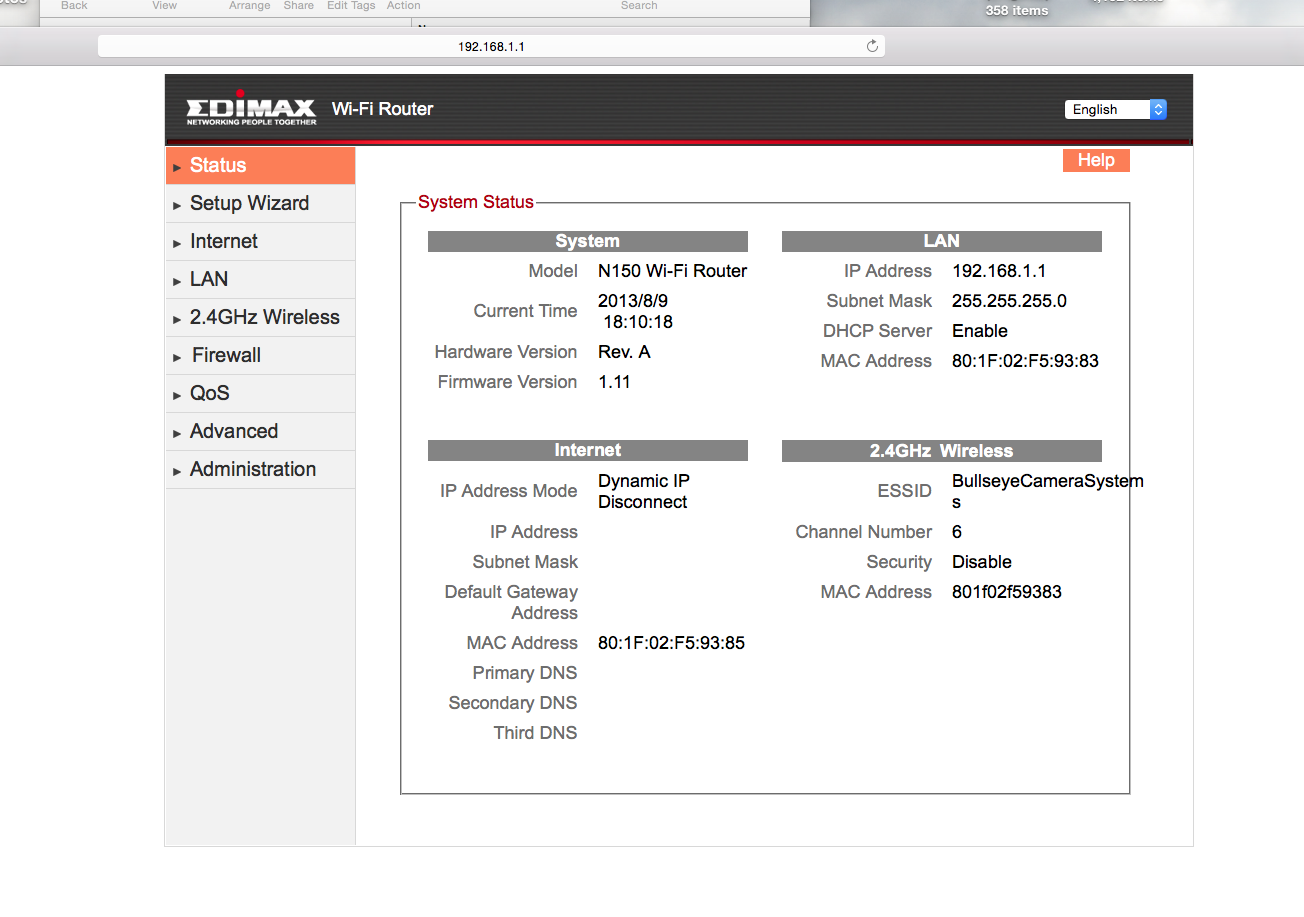
Task: Click Dynamic IP Disconnect value
Action: click(x=644, y=492)
